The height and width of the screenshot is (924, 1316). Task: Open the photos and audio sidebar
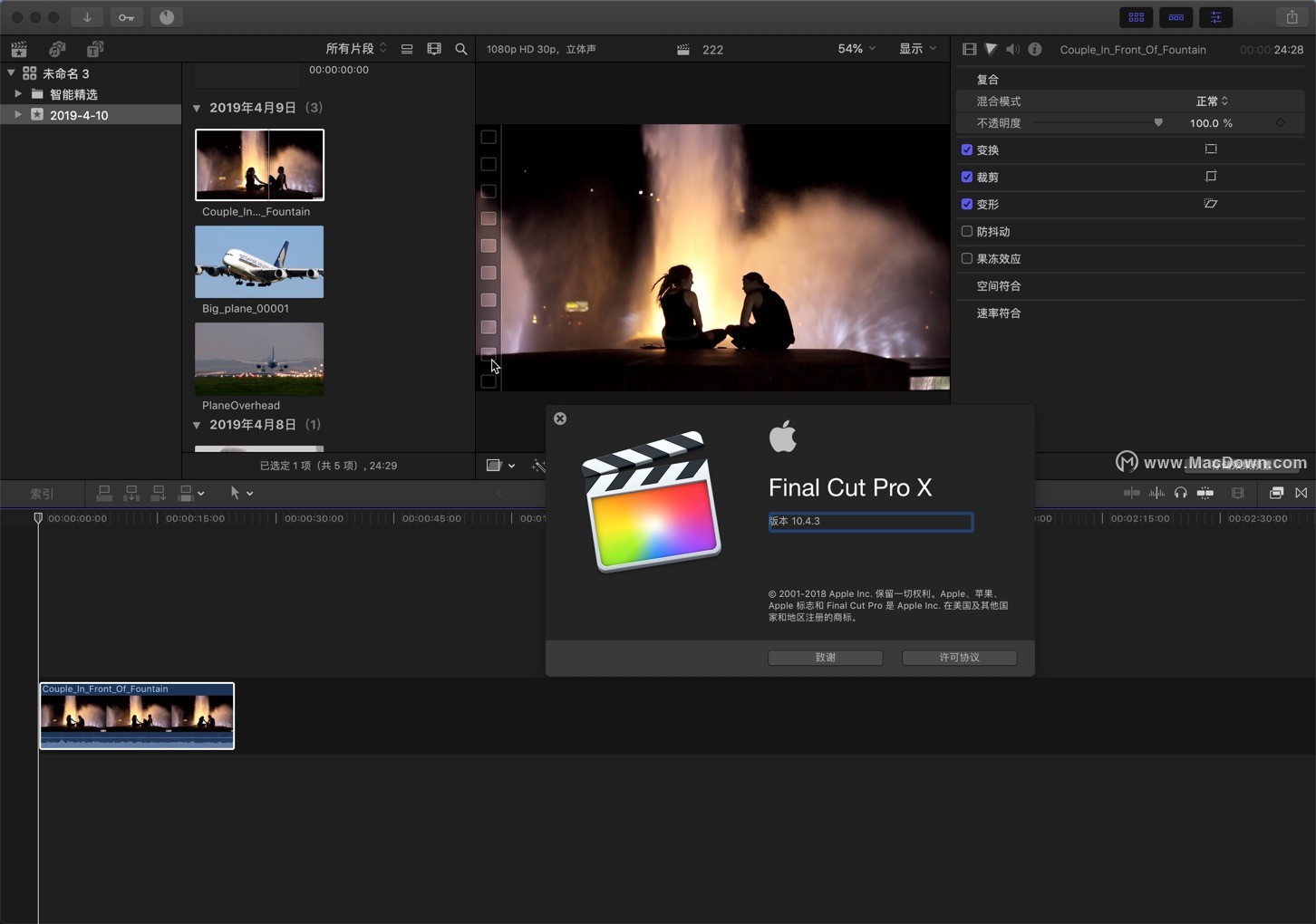tap(57, 49)
